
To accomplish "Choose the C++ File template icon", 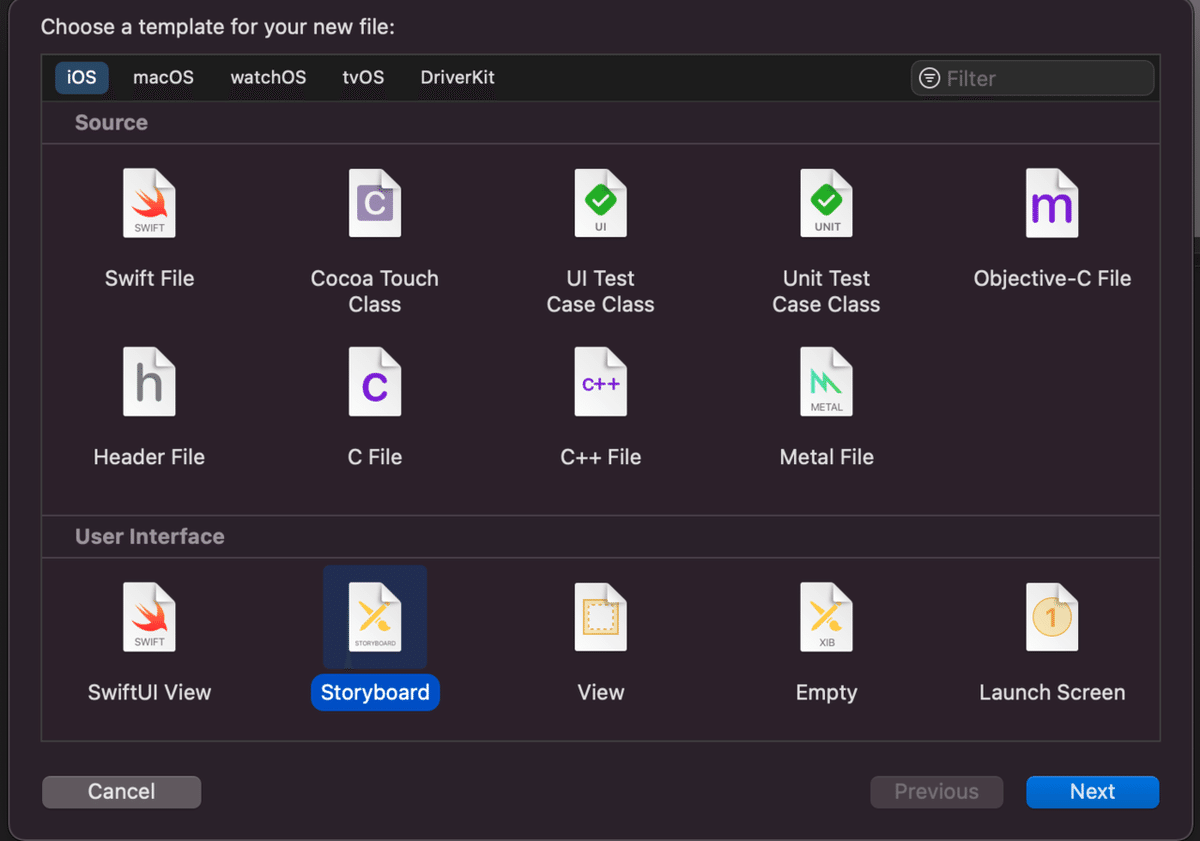I will [601, 382].
